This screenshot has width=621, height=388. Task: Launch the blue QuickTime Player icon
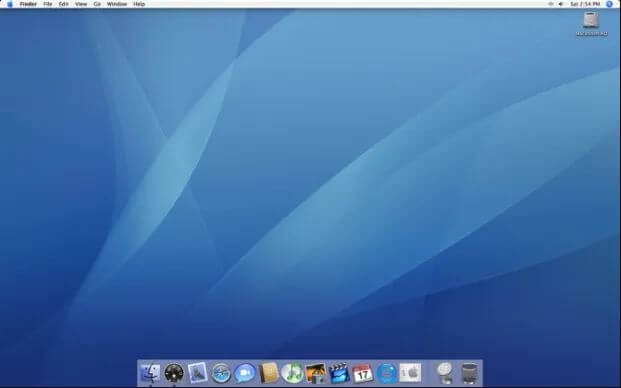click(x=387, y=373)
